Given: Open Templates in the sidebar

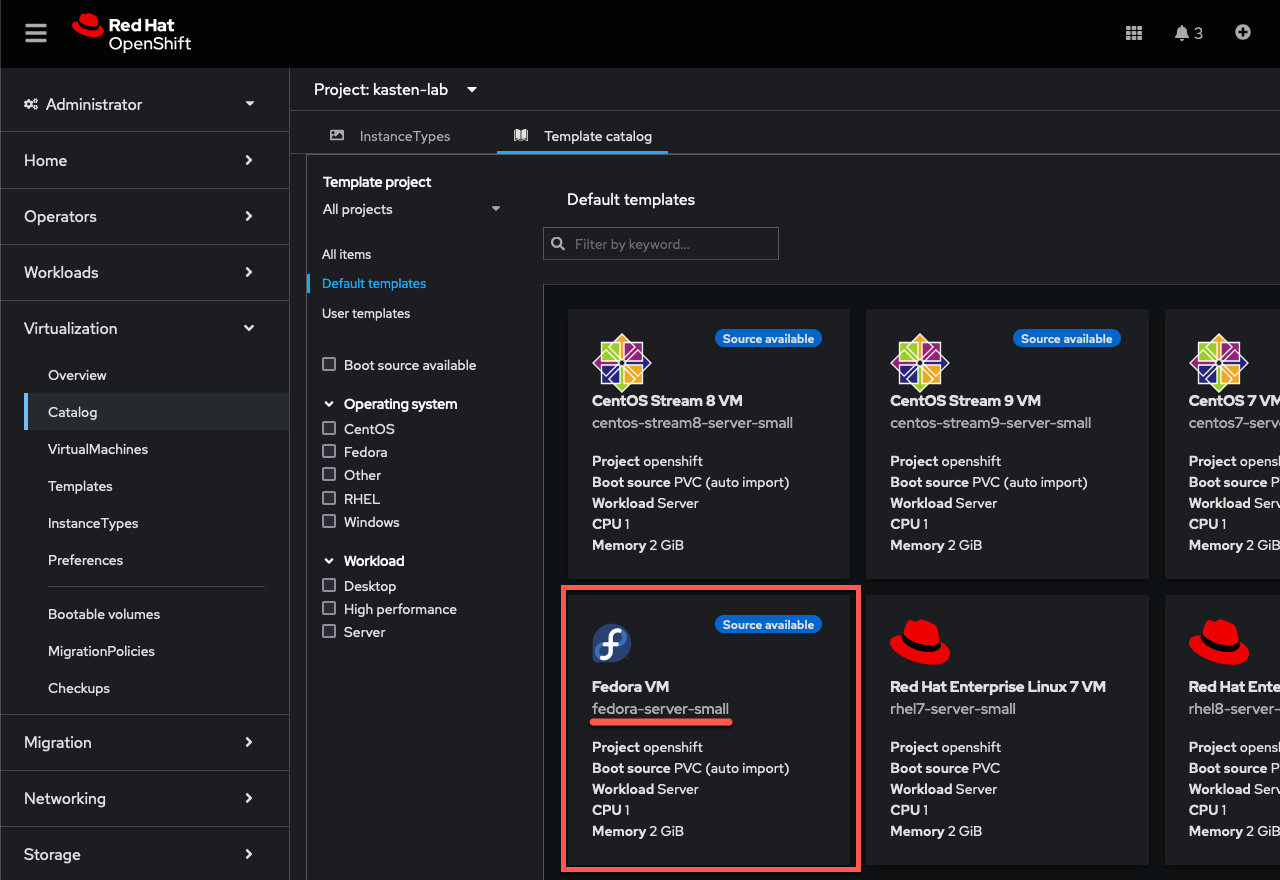Looking at the screenshot, I should pos(80,486).
